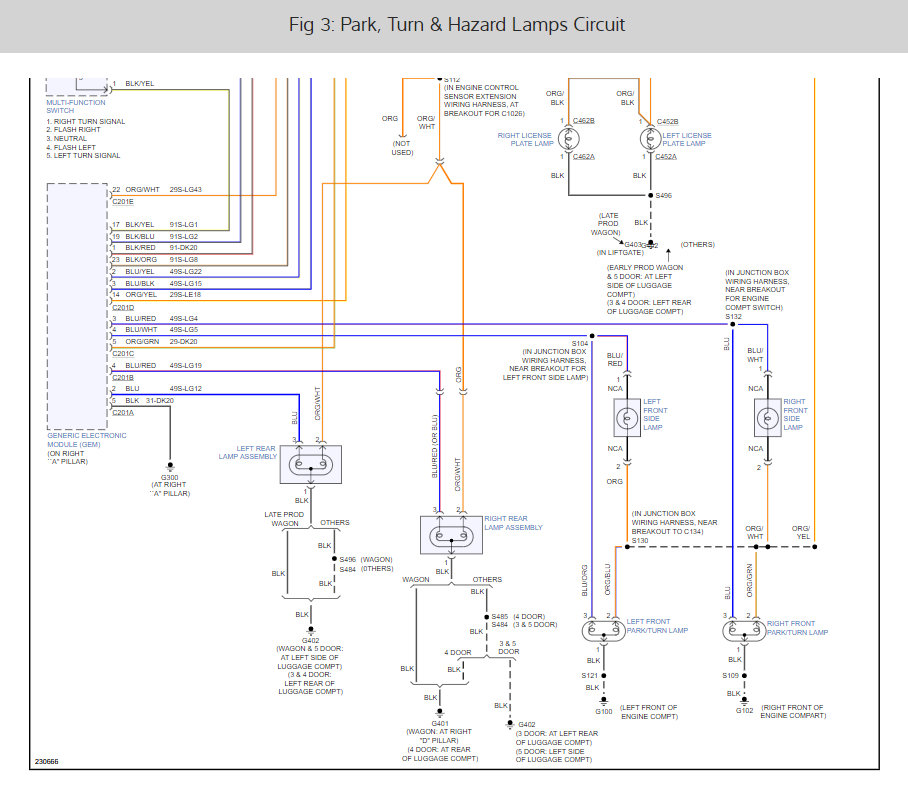
Task: Click connector label C201E
Action: [123, 202]
